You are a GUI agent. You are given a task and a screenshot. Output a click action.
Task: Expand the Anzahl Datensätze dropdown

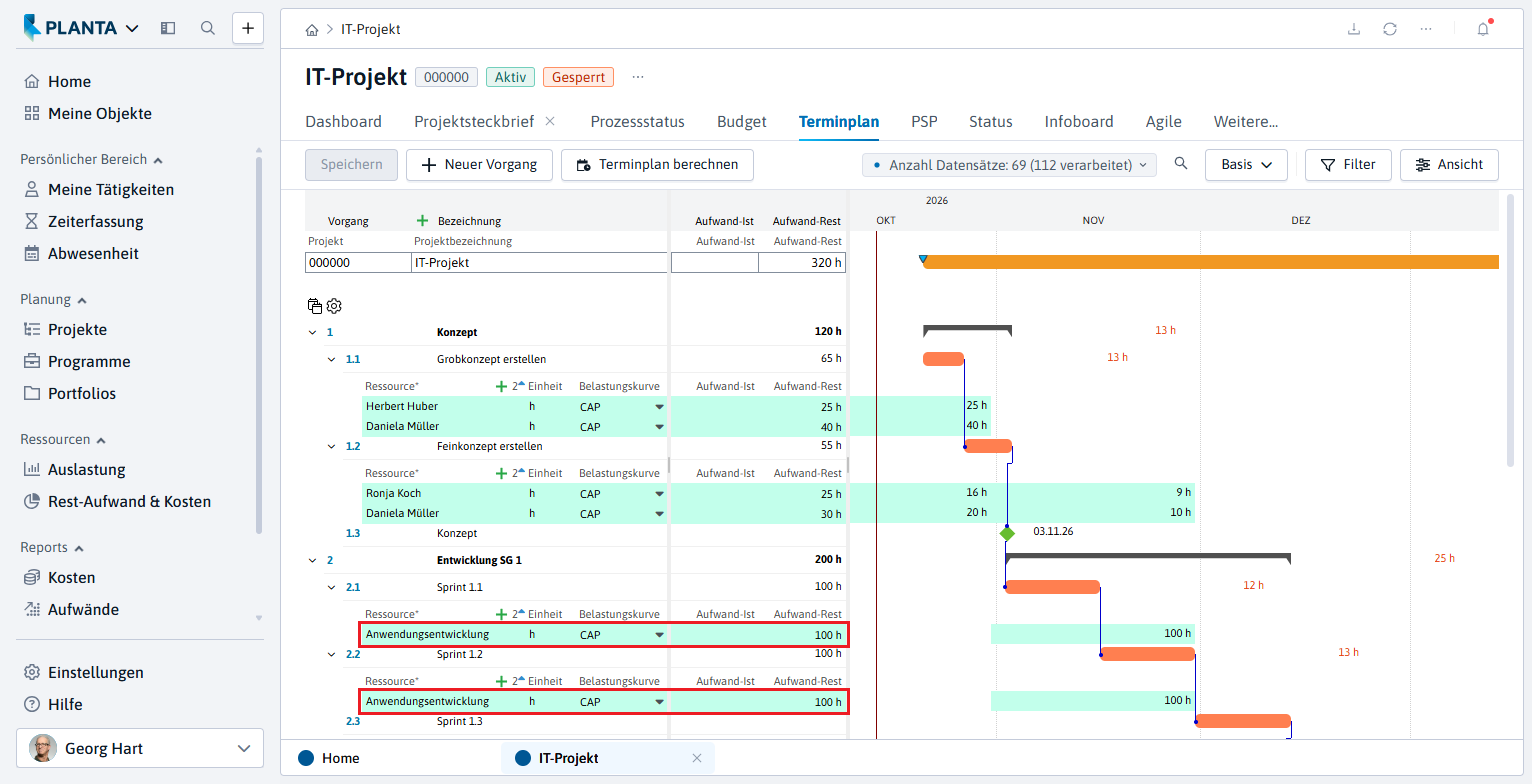tap(1009, 165)
